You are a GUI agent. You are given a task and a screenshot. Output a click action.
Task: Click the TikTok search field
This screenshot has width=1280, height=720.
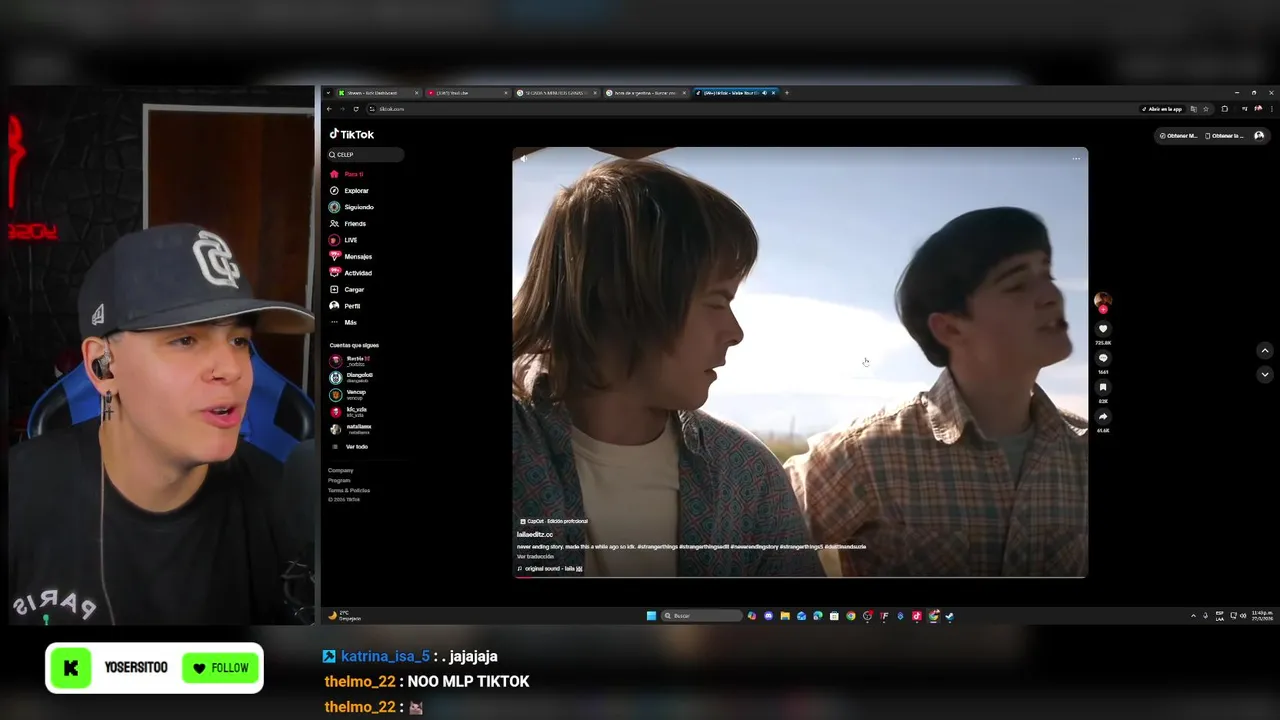click(366, 154)
